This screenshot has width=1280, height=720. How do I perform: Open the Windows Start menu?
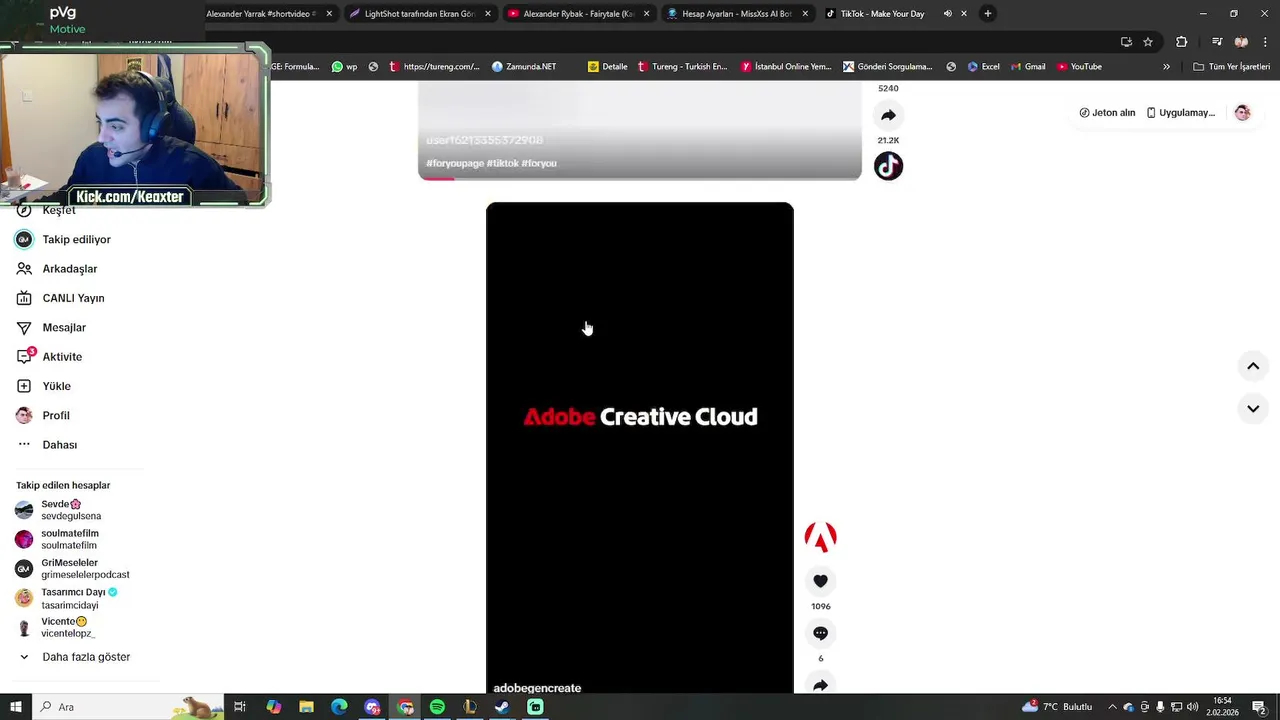coord(16,707)
